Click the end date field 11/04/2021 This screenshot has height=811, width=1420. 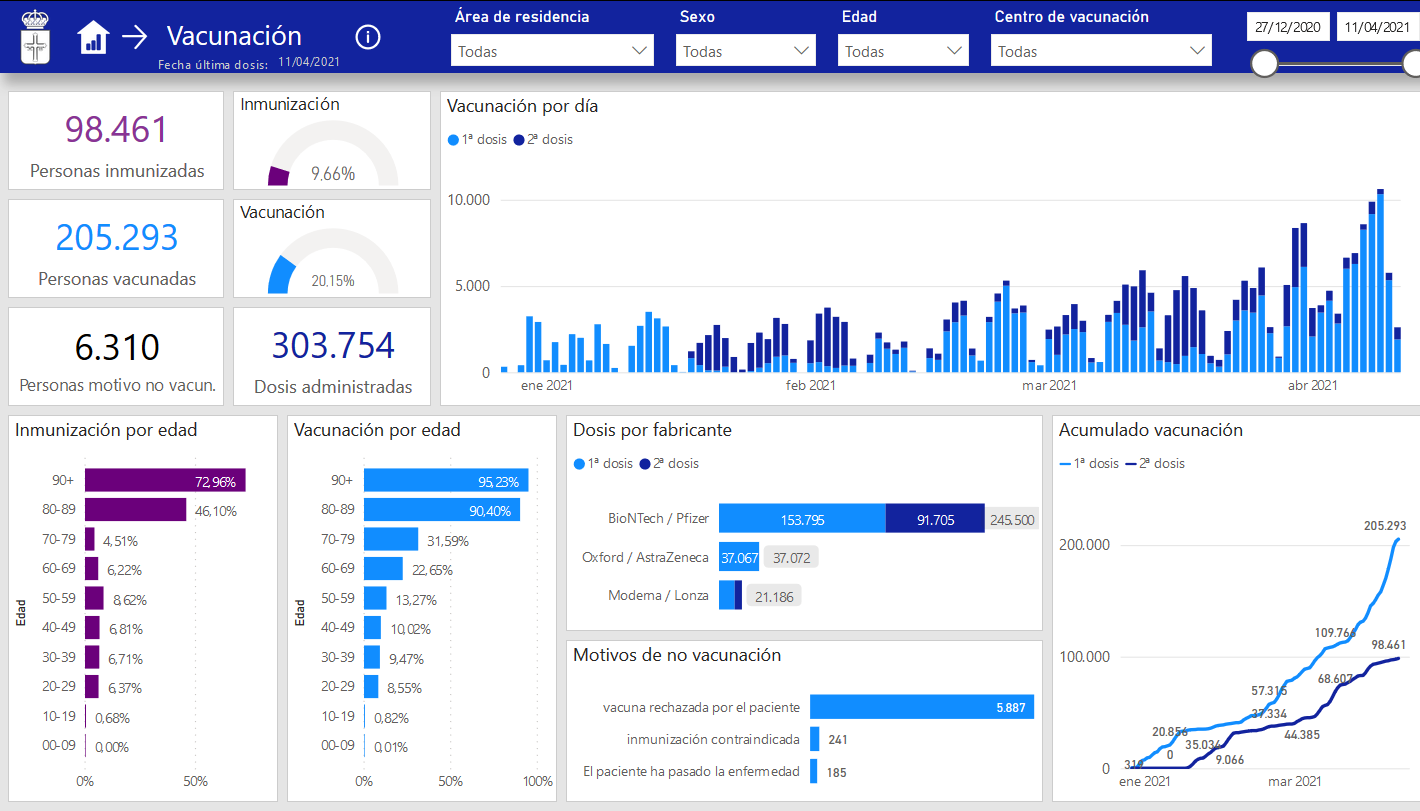tap(1378, 27)
